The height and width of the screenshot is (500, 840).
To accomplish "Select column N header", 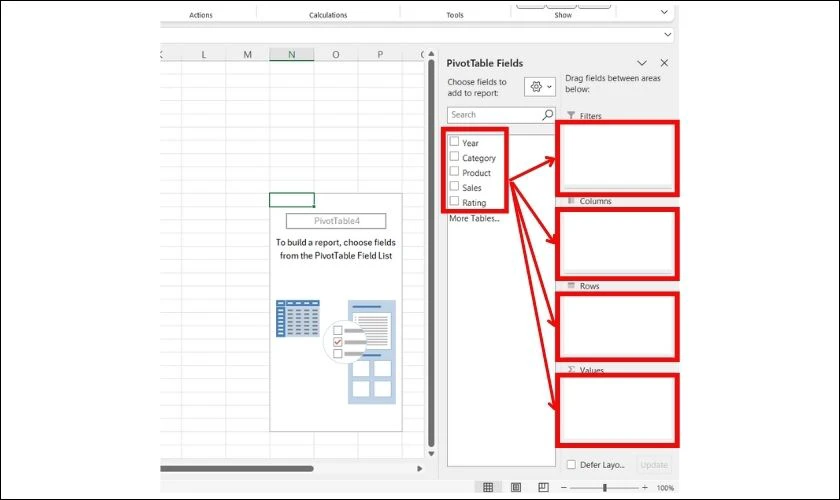I will pos(291,54).
